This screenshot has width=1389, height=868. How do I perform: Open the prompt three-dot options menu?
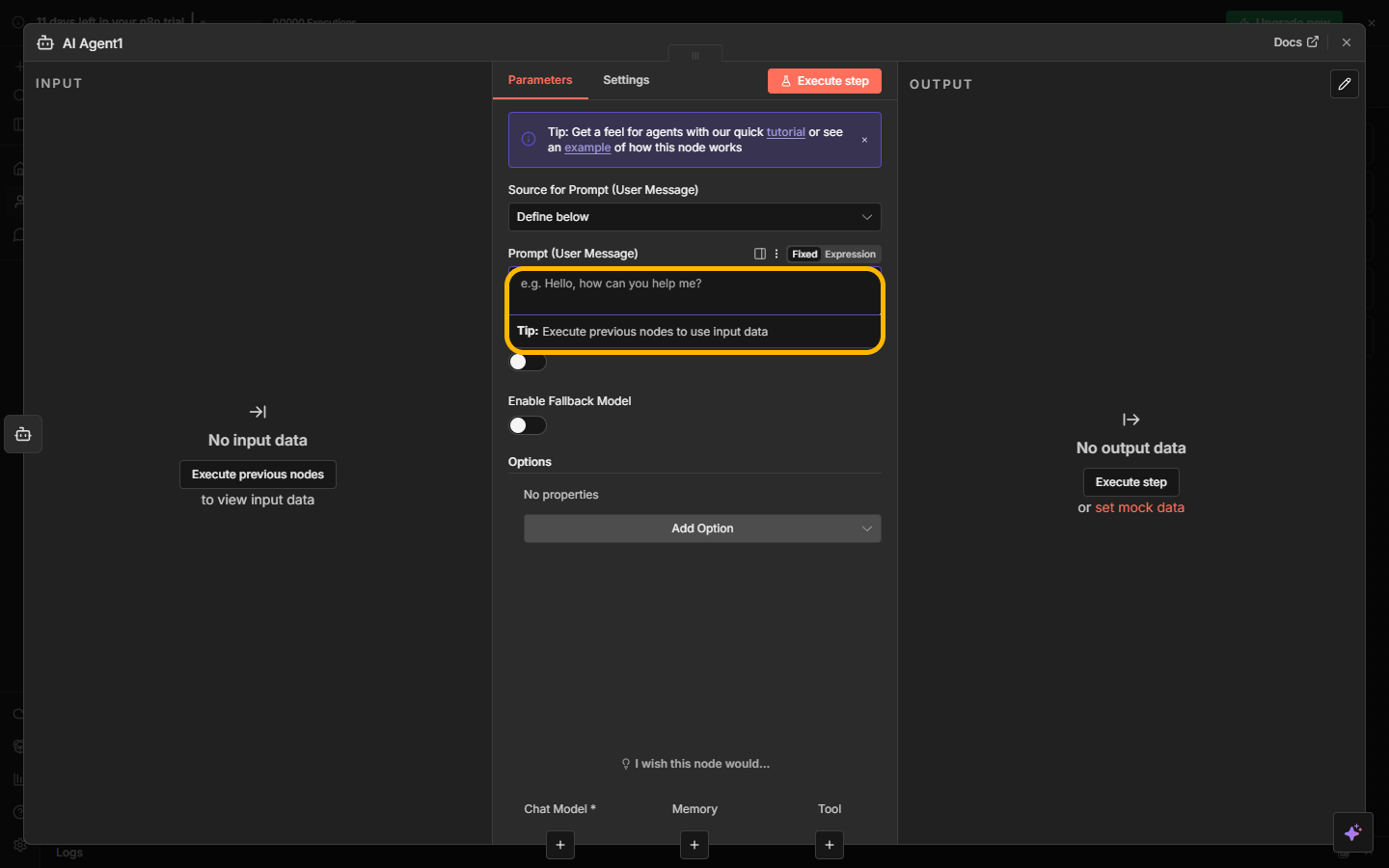point(776,254)
